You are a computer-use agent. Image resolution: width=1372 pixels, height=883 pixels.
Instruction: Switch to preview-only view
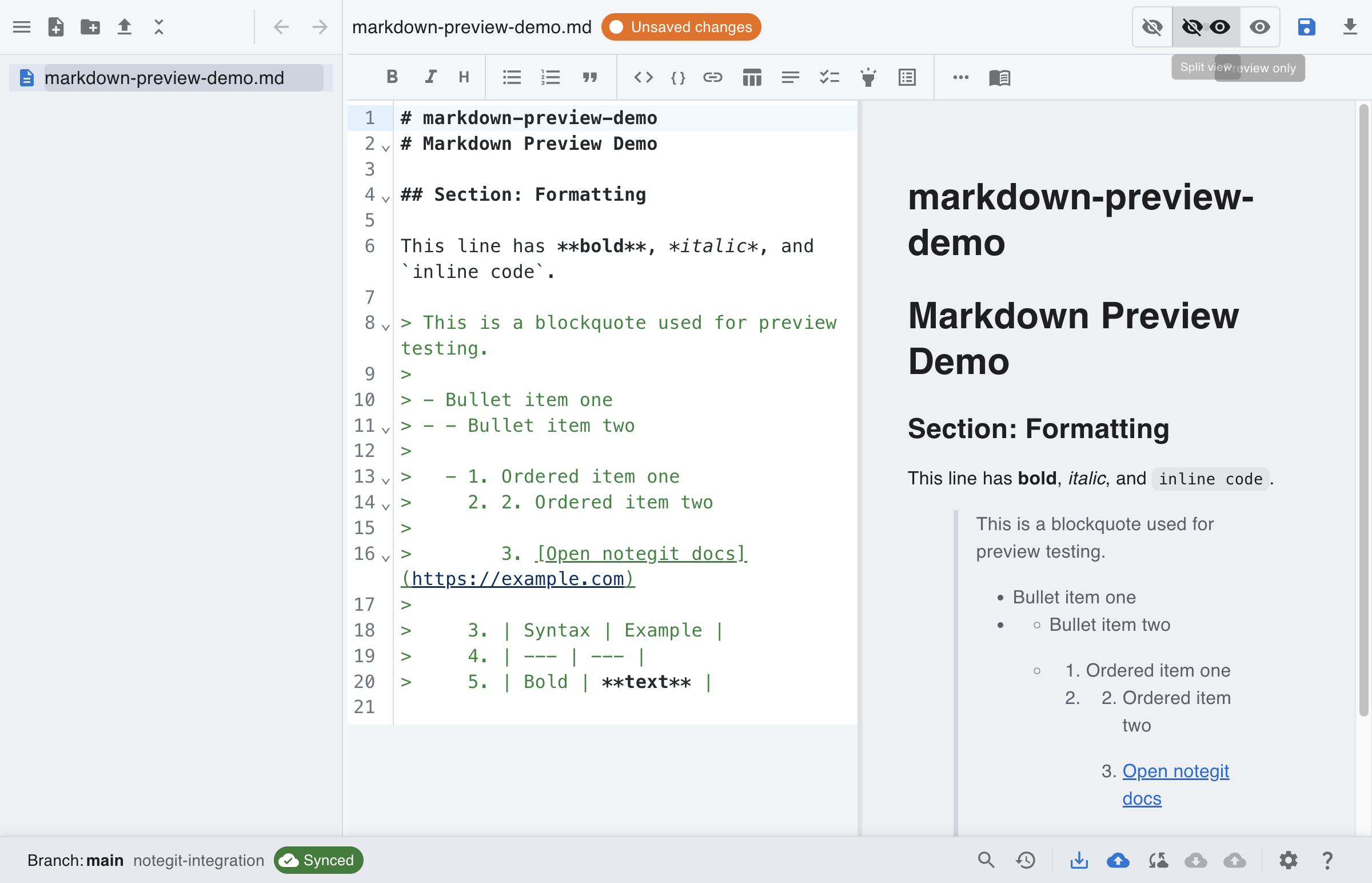tap(1260, 27)
